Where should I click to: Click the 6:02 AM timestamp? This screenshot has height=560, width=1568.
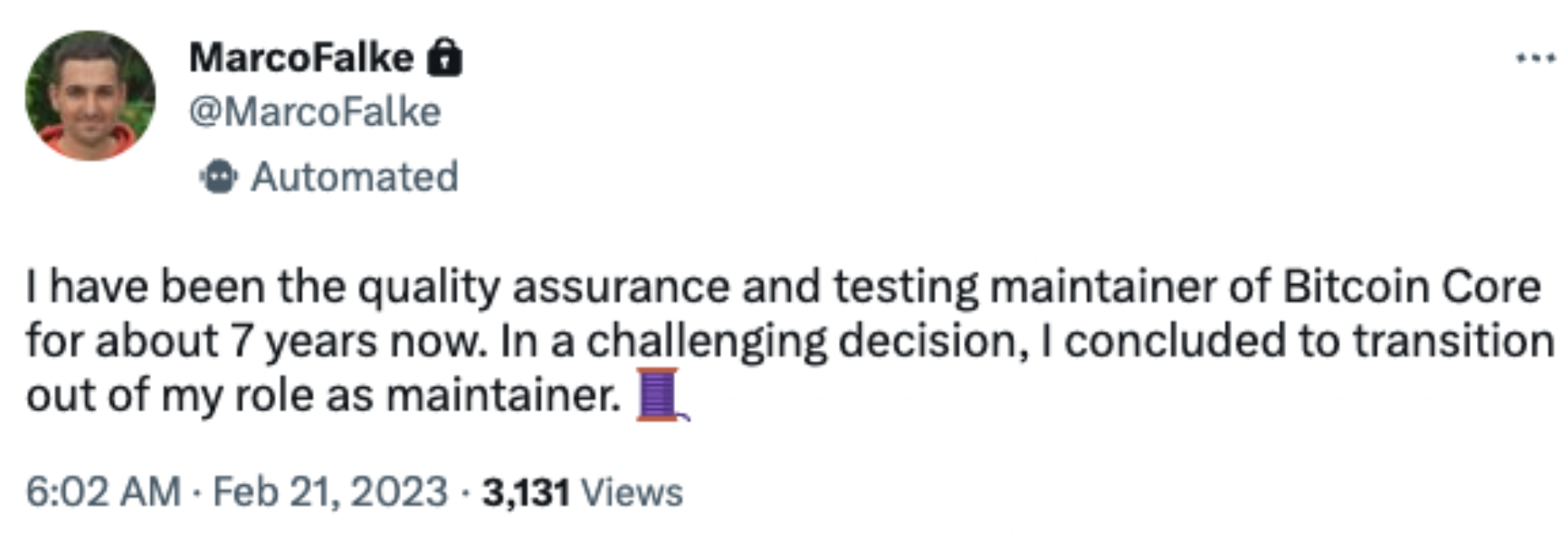point(103,492)
